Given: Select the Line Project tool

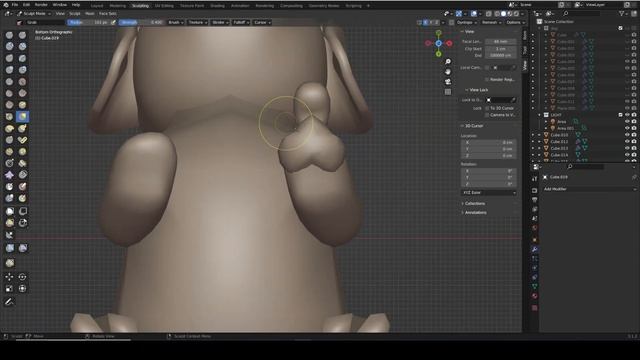Looking at the screenshot, I should pyautogui.click(x=9, y=235).
